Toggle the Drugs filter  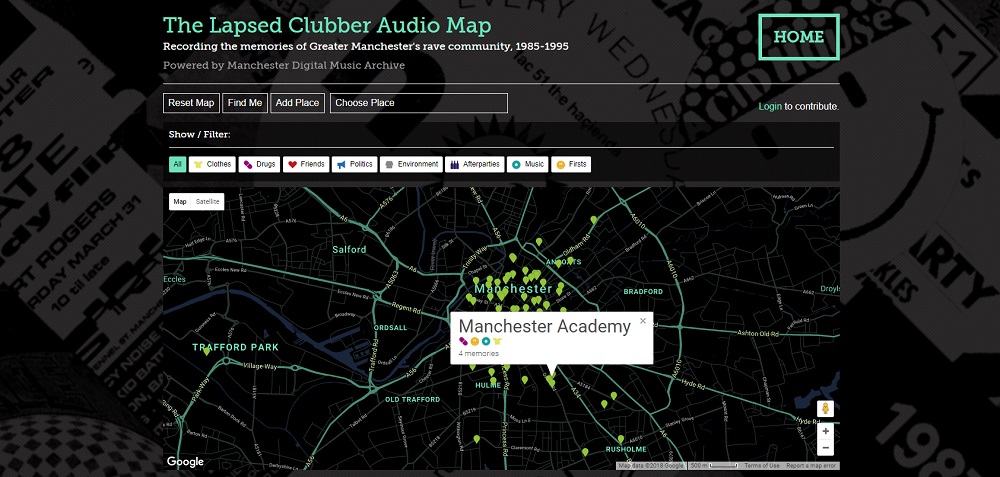tap(259, 164)
